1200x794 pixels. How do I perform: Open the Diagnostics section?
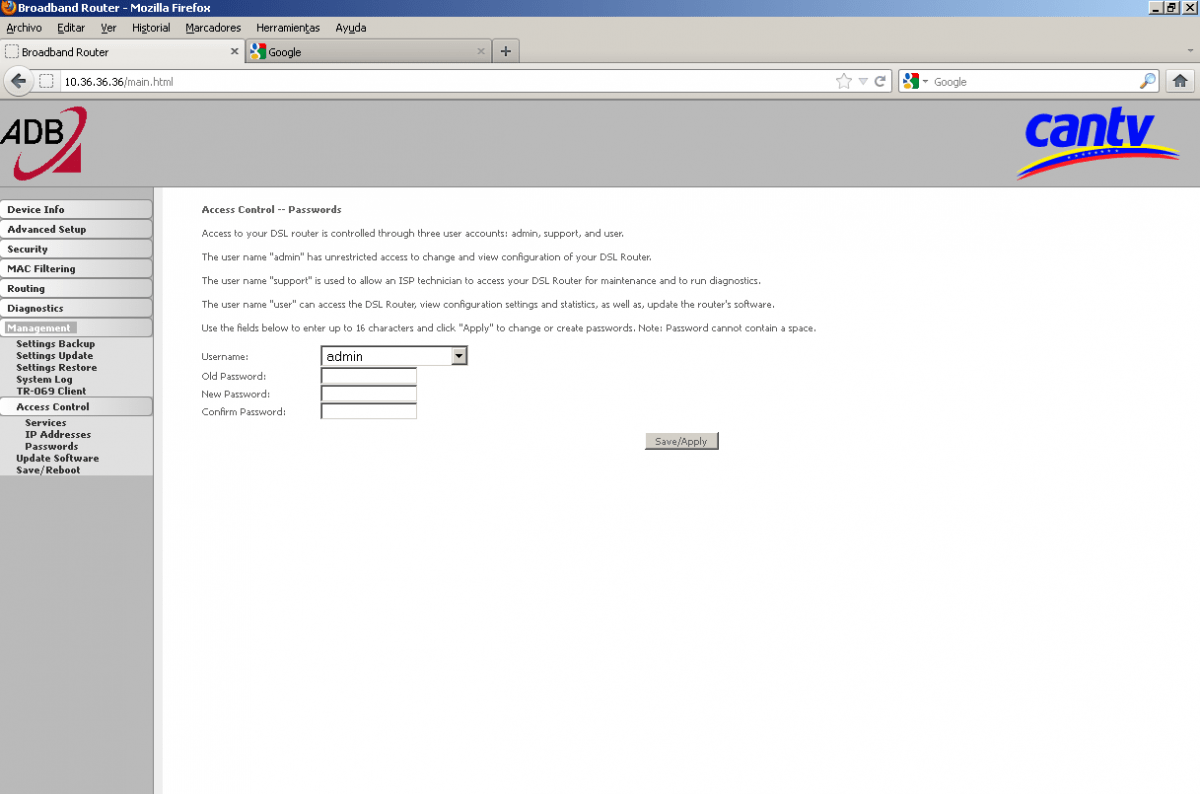pyautogui.click(x=76, y=308)
